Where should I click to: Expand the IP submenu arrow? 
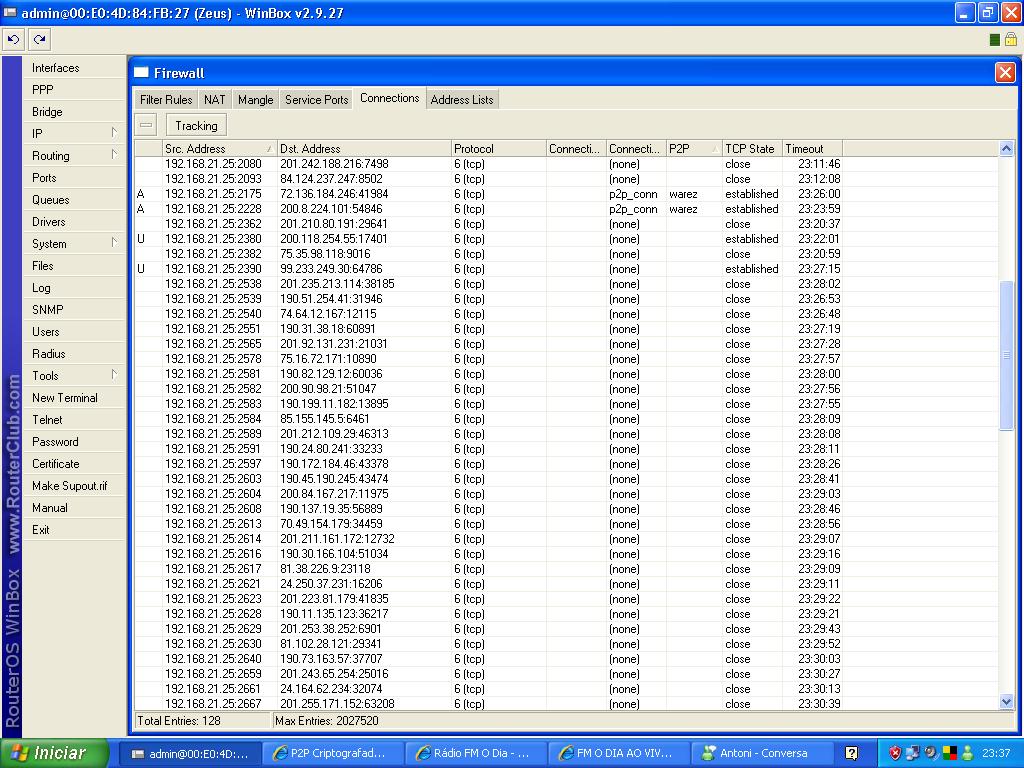(114, 133)
